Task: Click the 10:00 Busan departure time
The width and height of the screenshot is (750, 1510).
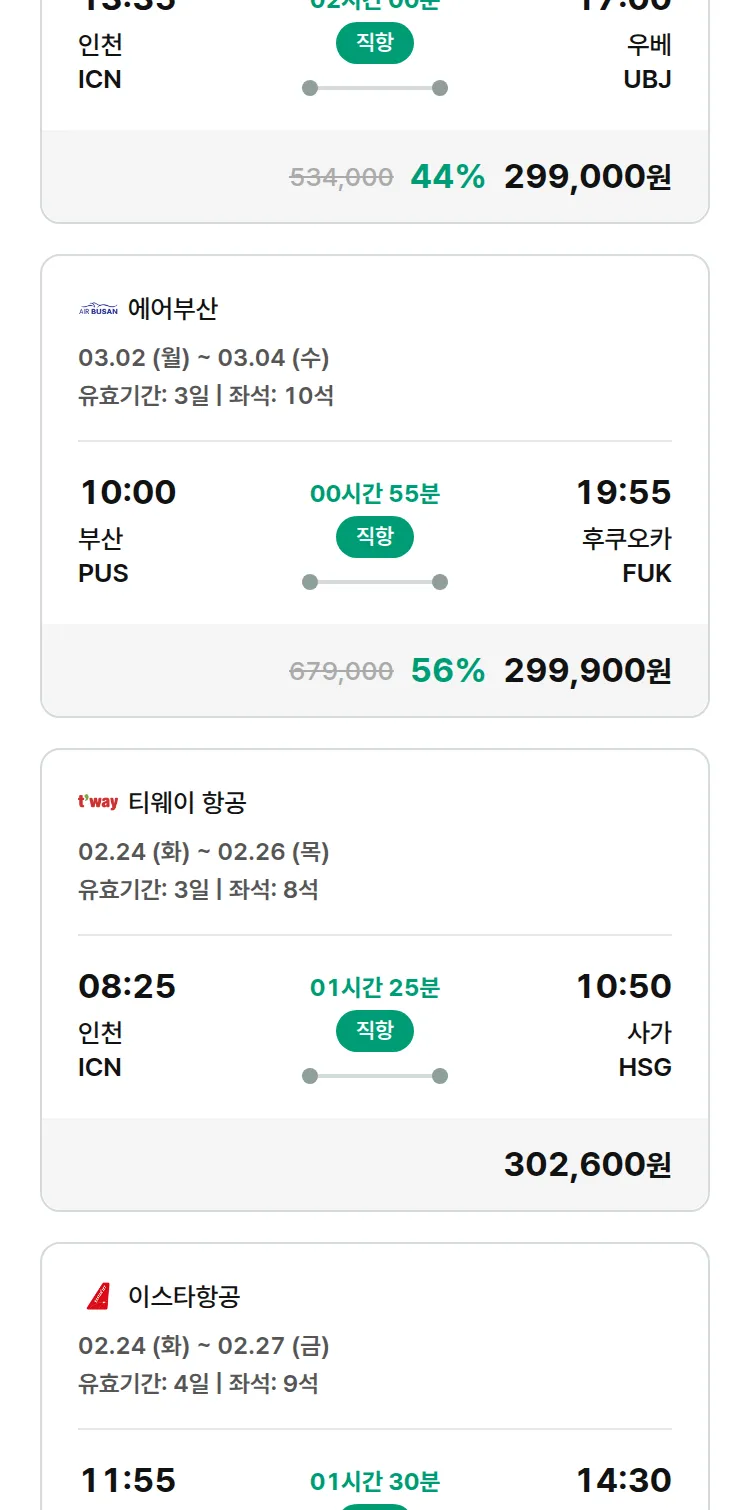Action: pyautogui.click(x=128, y=492)
